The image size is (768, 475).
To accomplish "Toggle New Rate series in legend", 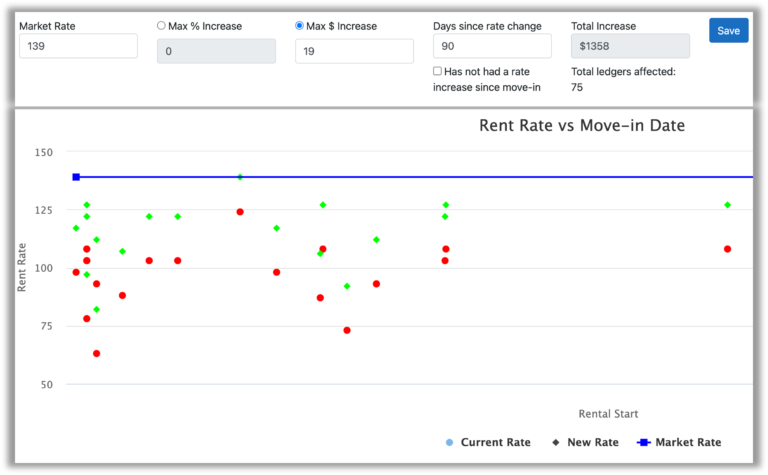I will [x=585, y=442].
